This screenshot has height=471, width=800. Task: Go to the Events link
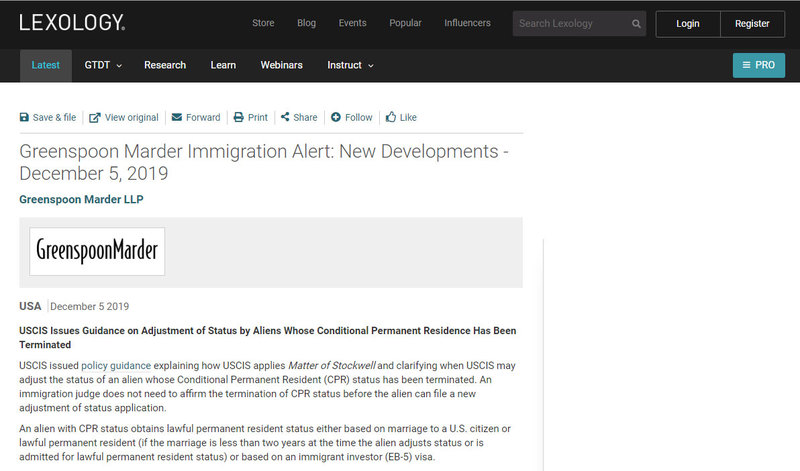click(353, 23)
